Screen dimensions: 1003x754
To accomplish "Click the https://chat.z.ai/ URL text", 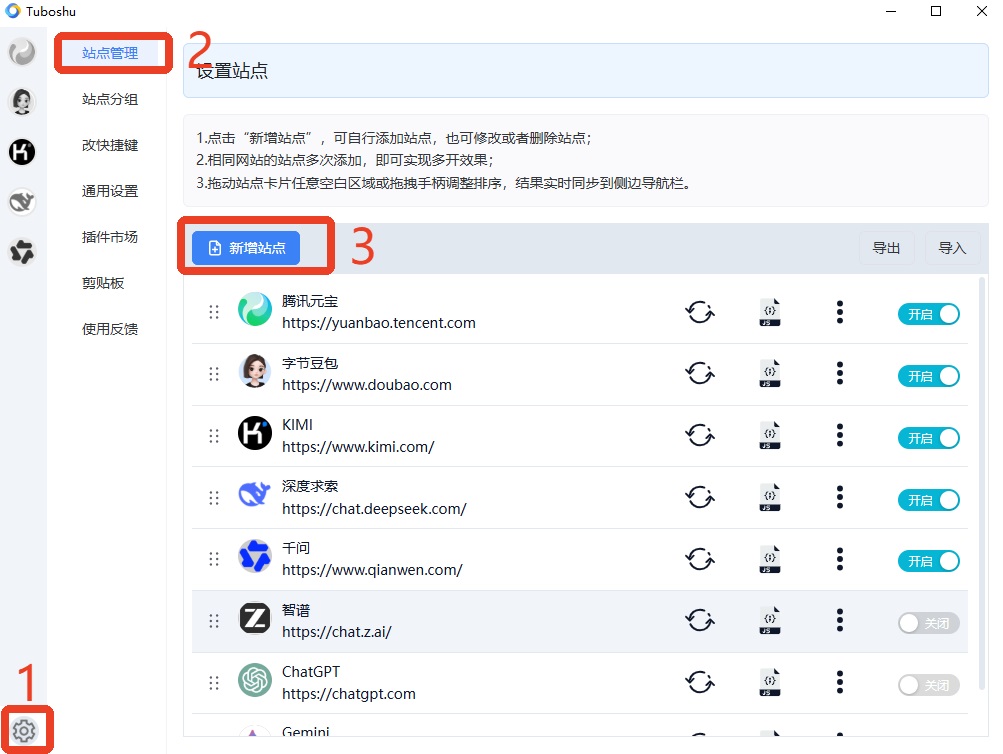I will coord(336,632).
